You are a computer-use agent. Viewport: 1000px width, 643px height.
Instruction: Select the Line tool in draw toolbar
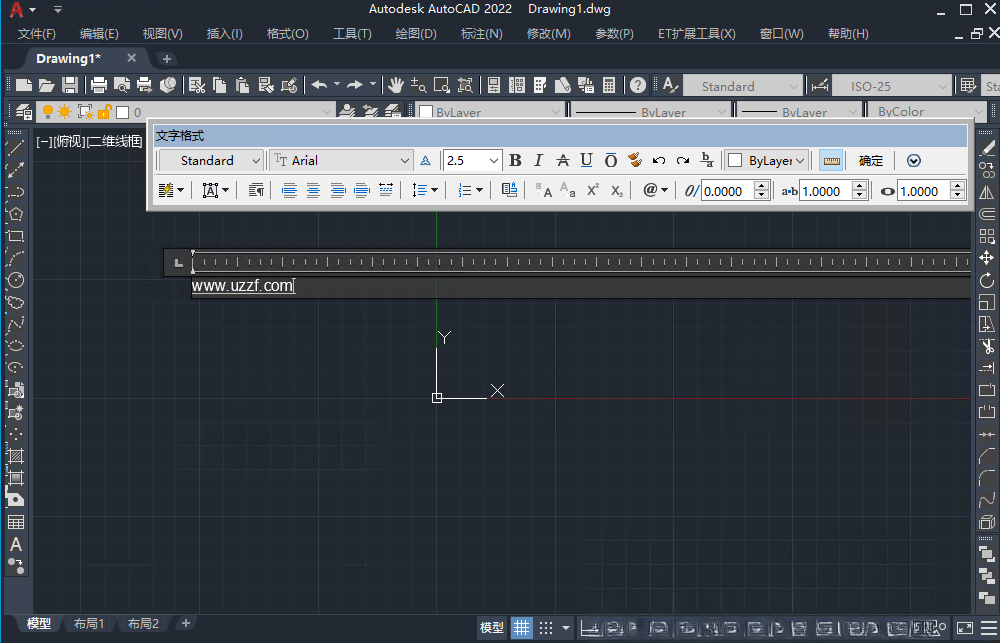(15, 148)
